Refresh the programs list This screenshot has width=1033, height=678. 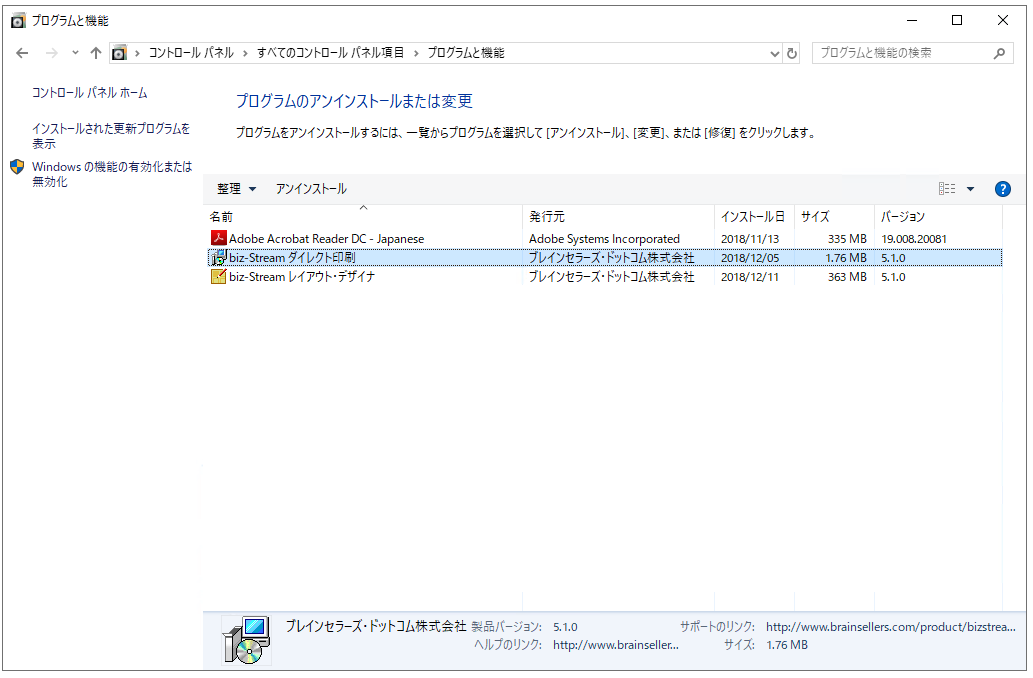[792, 53]
